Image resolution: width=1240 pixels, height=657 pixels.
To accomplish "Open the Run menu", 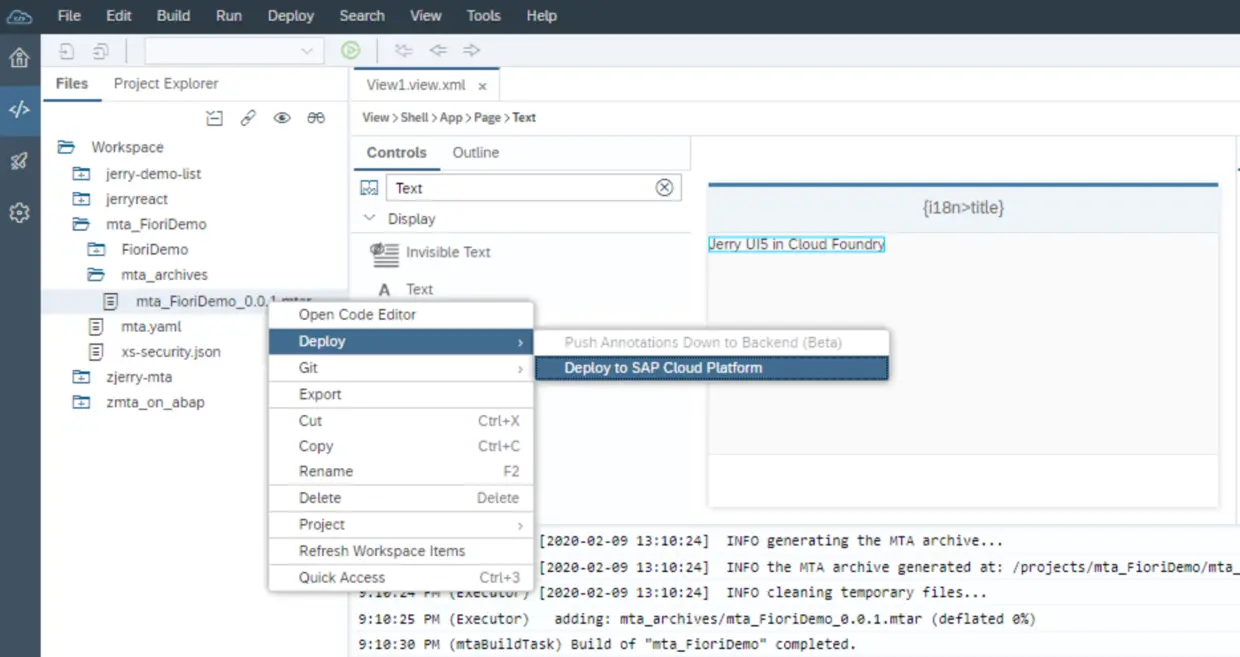I will (x=229, y=16).
